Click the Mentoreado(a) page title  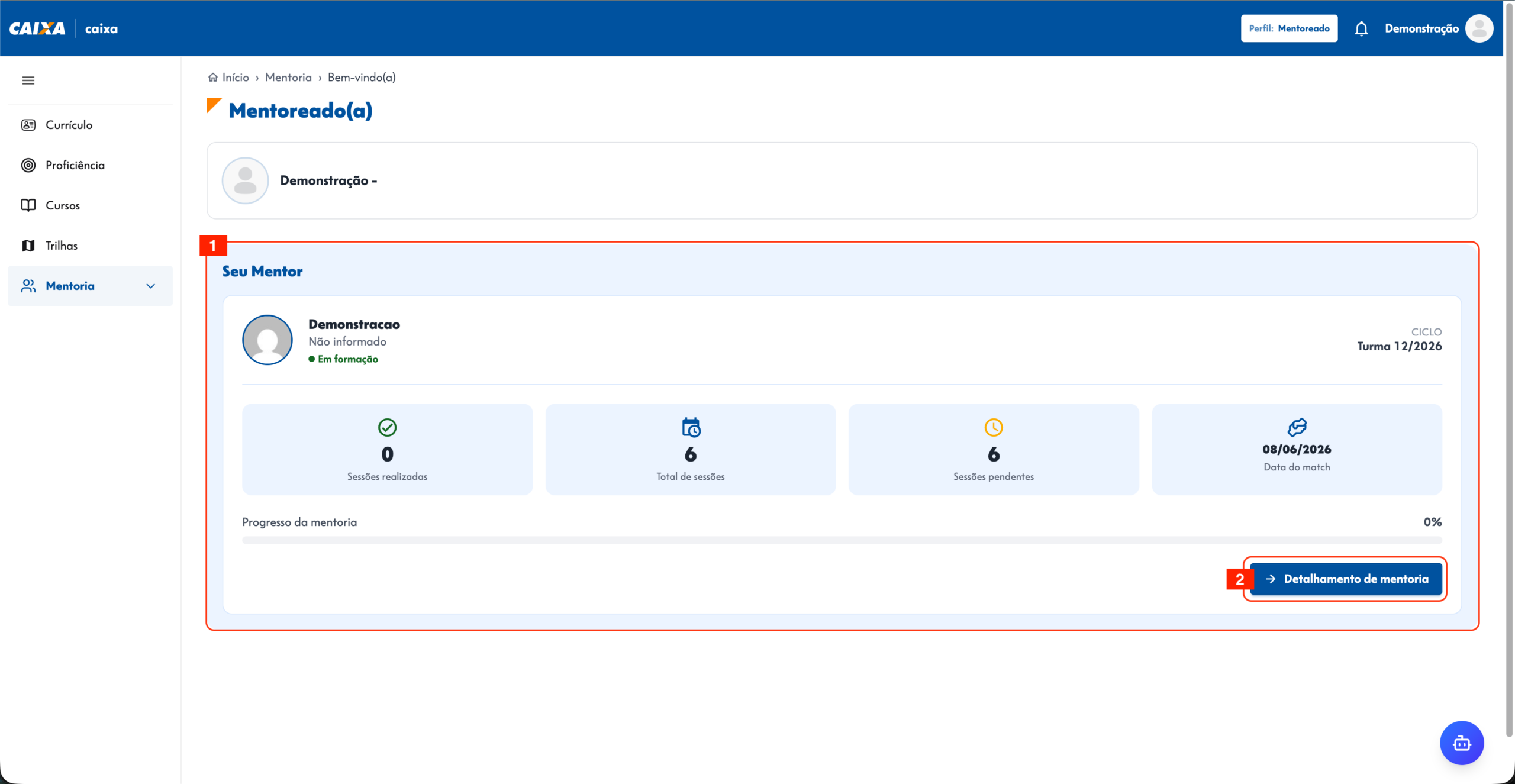[x=301, y=111]
